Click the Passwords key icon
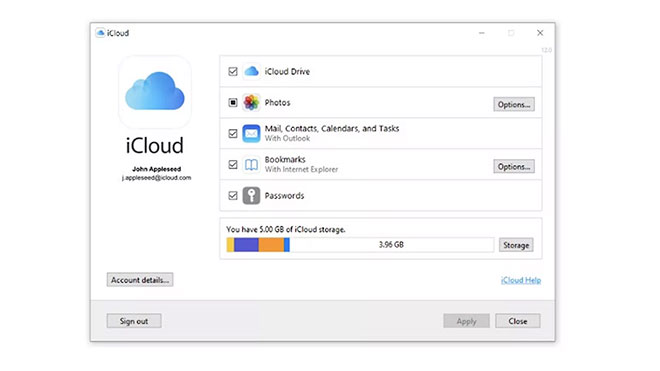Viewport: 660px width, 371px height. pyautogui.click(x=251, y=196)
